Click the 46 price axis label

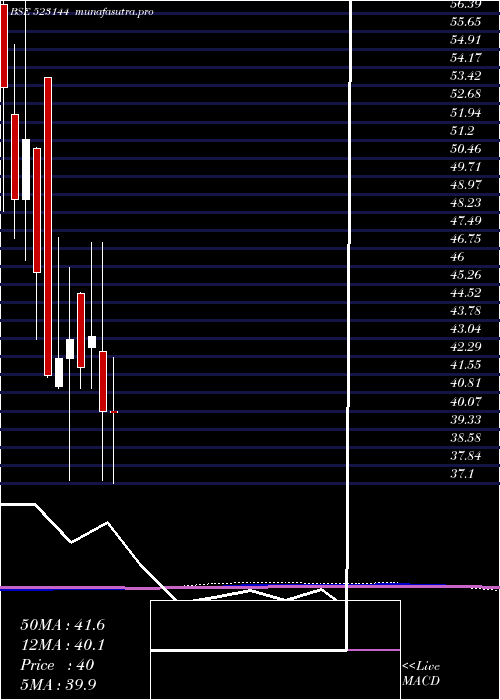pos(457,257)
